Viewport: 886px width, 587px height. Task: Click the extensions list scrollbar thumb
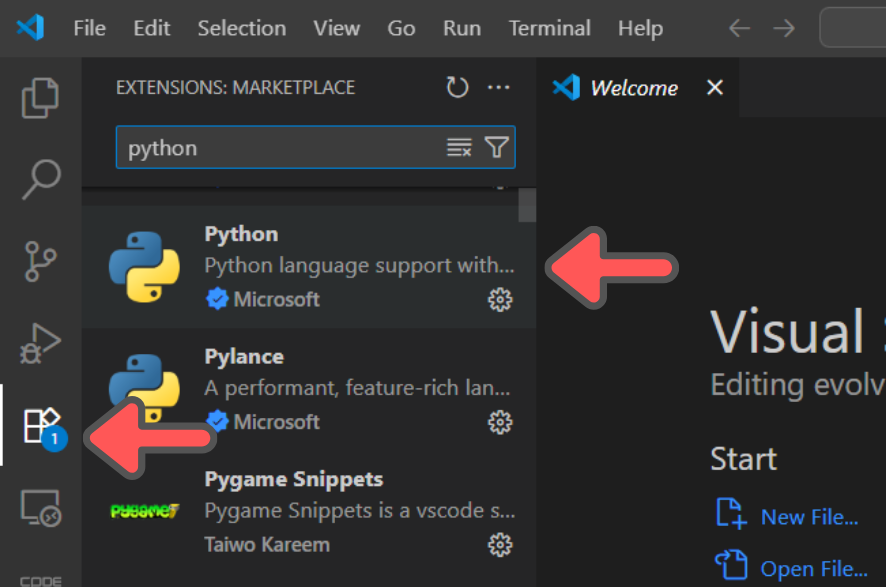click(x=527, y=205)
